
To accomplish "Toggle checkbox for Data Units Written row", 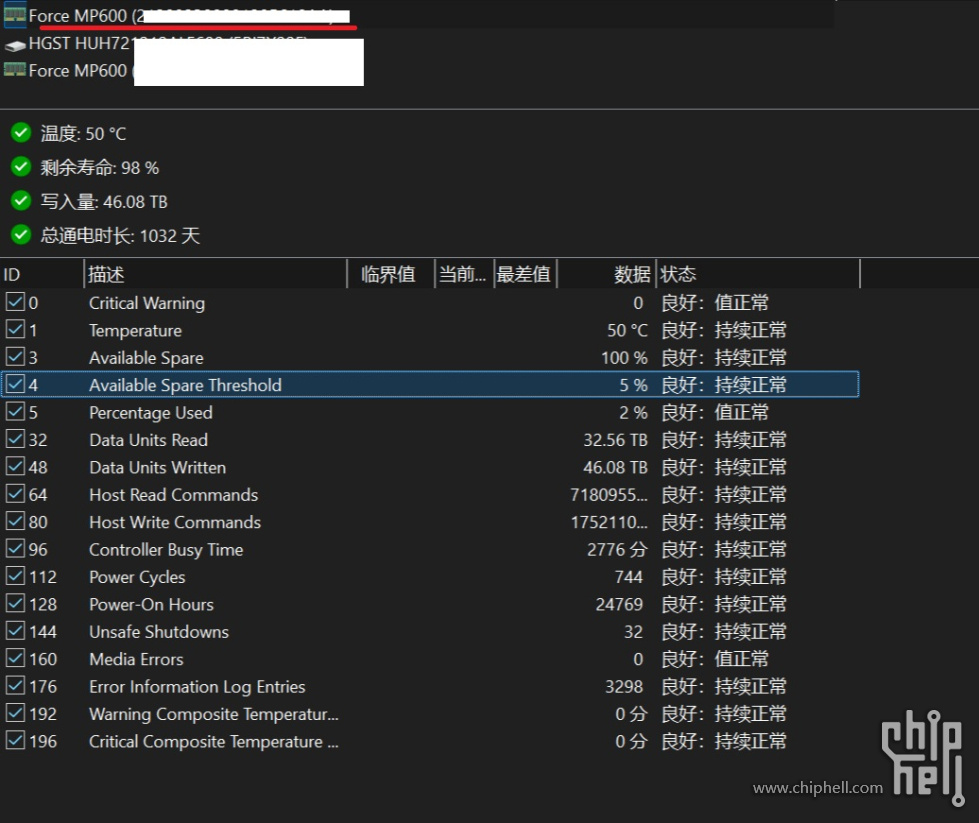I will [x=15, y=467].
